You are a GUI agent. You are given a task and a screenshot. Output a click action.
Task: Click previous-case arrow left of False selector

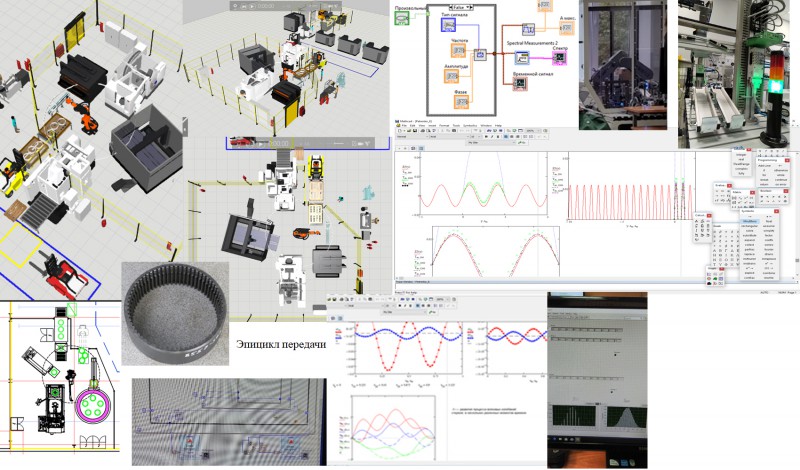[x=451, y=7]
